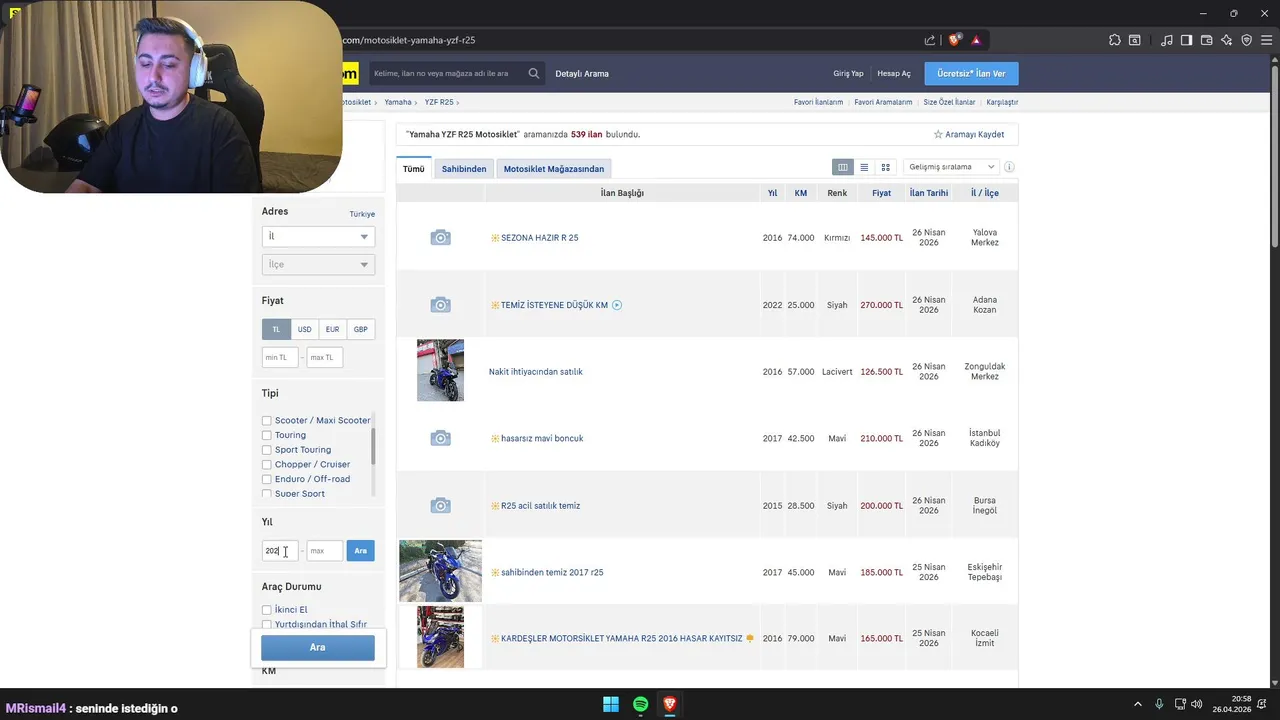Check Yurtdışından İthal Sıfır checkbox
This screenshot has width=1280, height=720.
267,624
